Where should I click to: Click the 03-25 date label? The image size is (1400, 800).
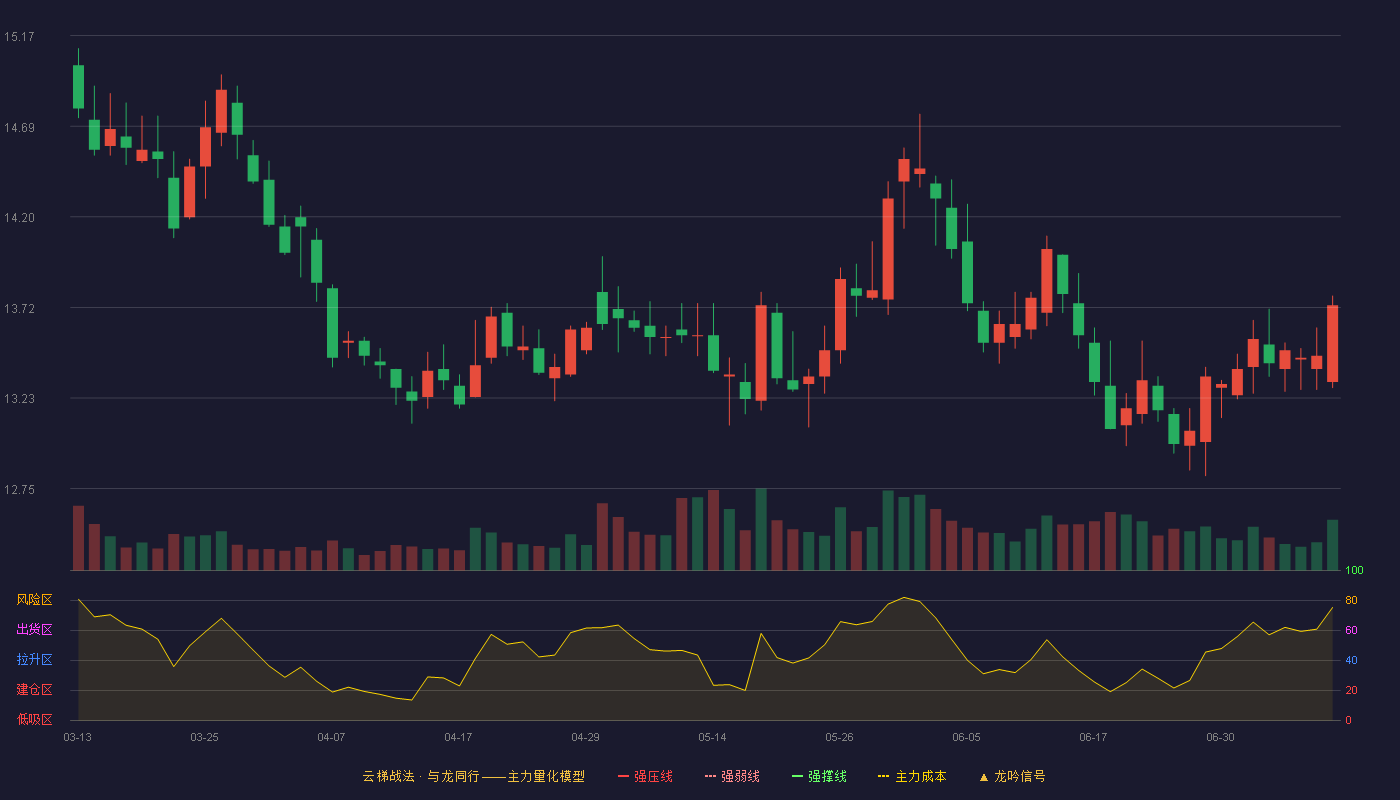[x=204, y=737]
